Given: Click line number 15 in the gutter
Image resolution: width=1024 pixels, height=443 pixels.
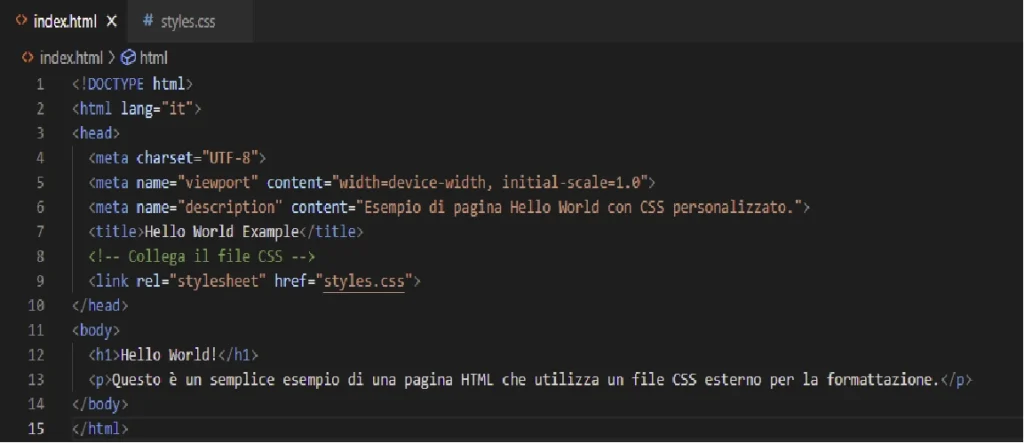Looking at the screenshot, I should (x=37, y=429).
